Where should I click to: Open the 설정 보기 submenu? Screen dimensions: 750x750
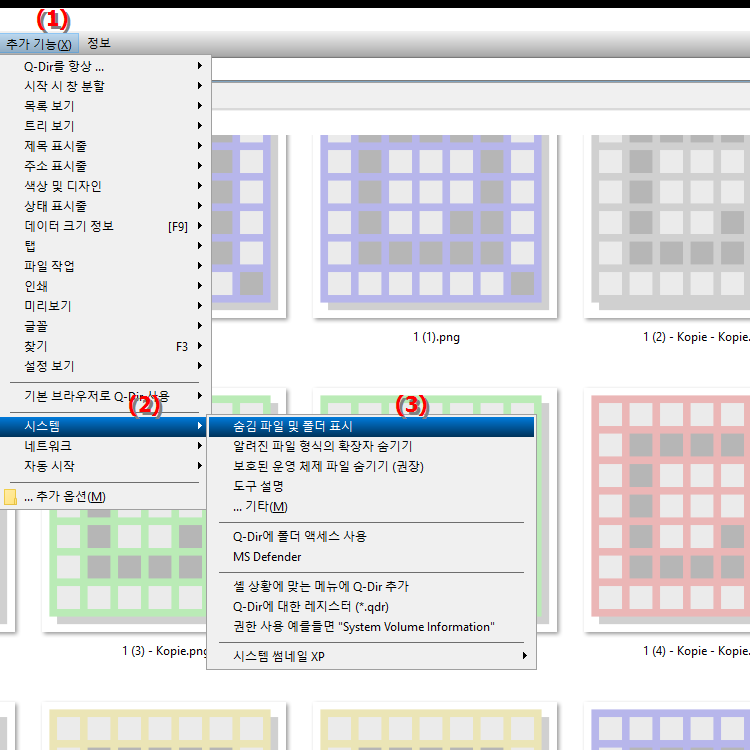(104, 366)
